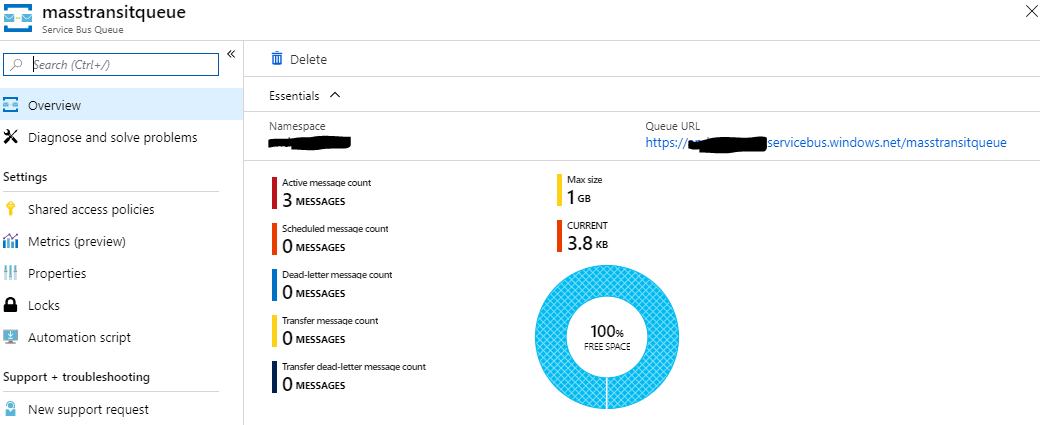Click the '3.8 KB' current size value
Viewport: 1040px width, 425px height.
coord(587,243)
